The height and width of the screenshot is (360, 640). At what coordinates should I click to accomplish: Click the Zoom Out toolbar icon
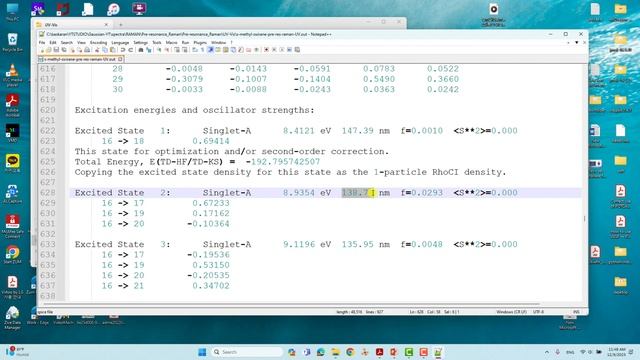click(x=167, y=50)
